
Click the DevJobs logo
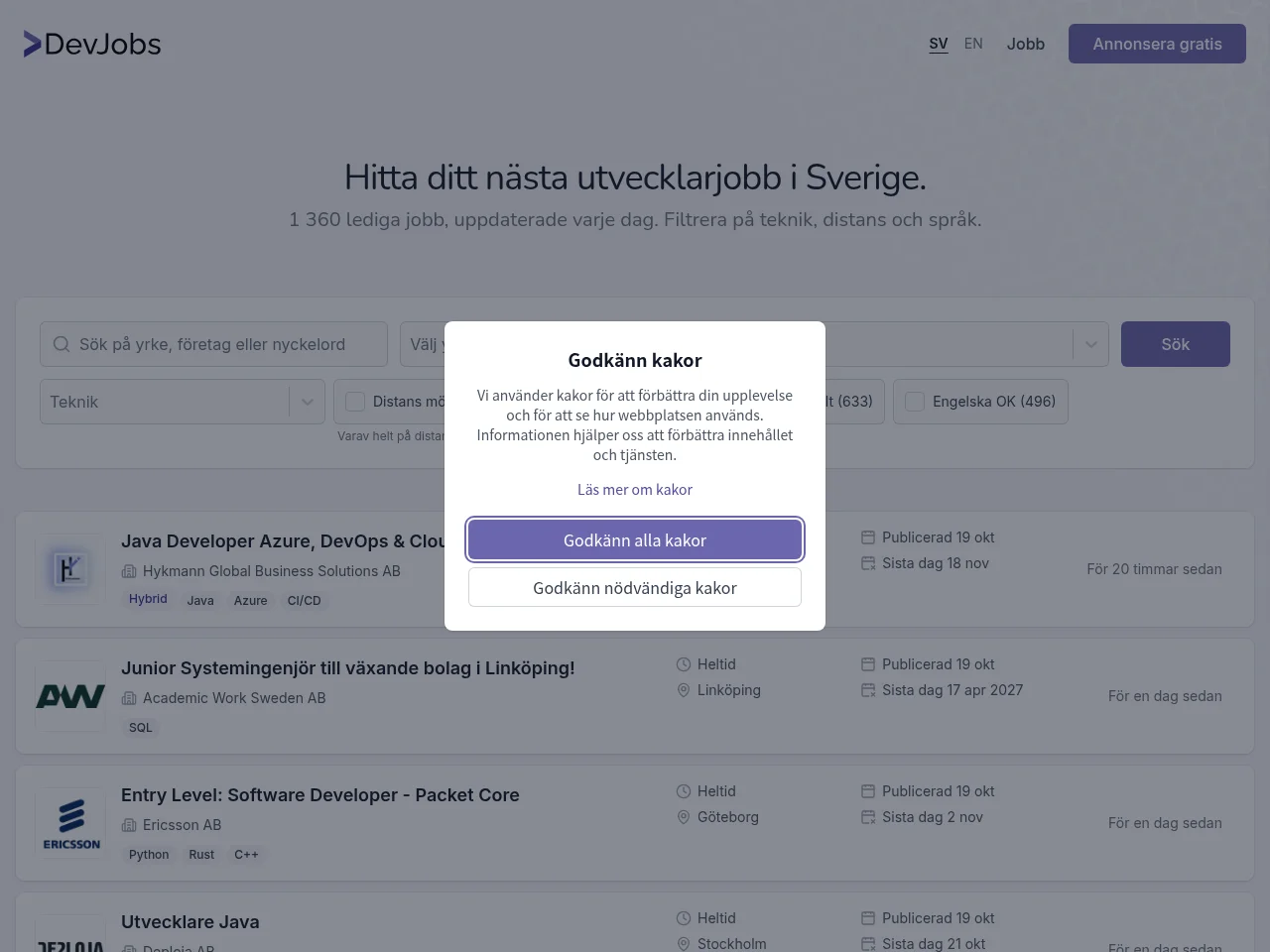click(92, 44)
